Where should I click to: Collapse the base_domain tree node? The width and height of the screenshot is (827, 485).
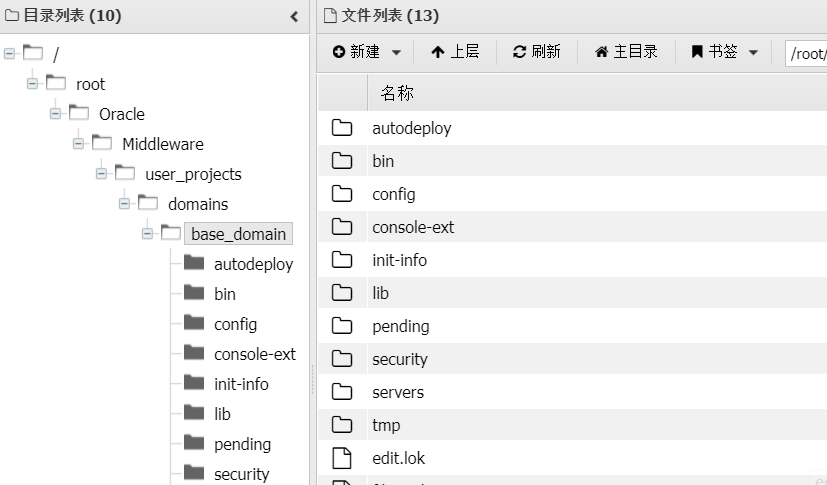coord(147,233)
